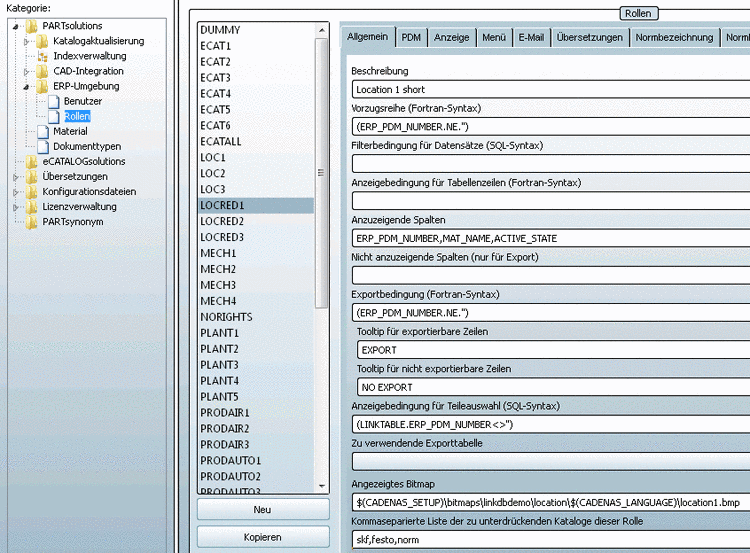Select Dokumenttypen in the category tree

coord(87,147)
